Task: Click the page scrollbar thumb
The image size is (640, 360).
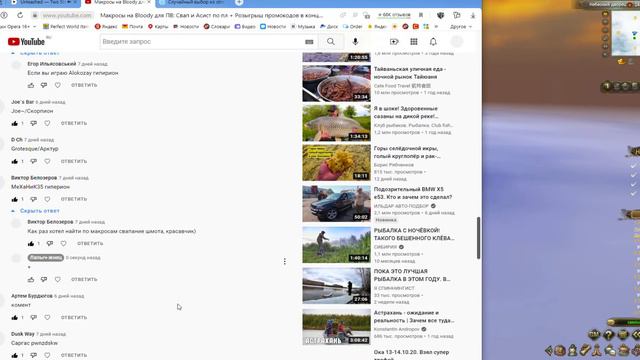Action: [478, 238]
